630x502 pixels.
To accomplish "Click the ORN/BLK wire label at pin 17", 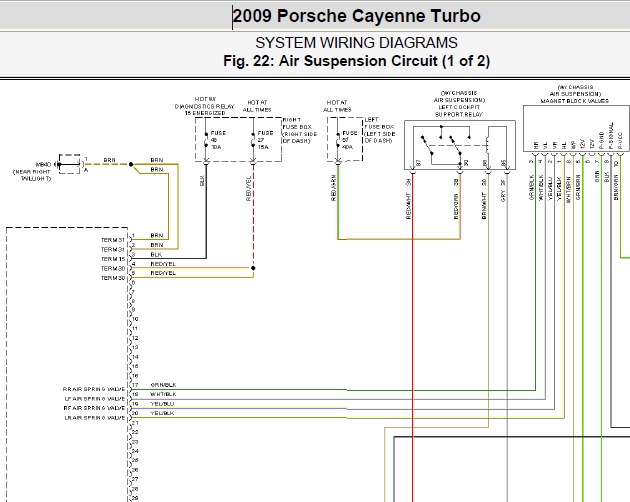I will [x=164, y=385].
